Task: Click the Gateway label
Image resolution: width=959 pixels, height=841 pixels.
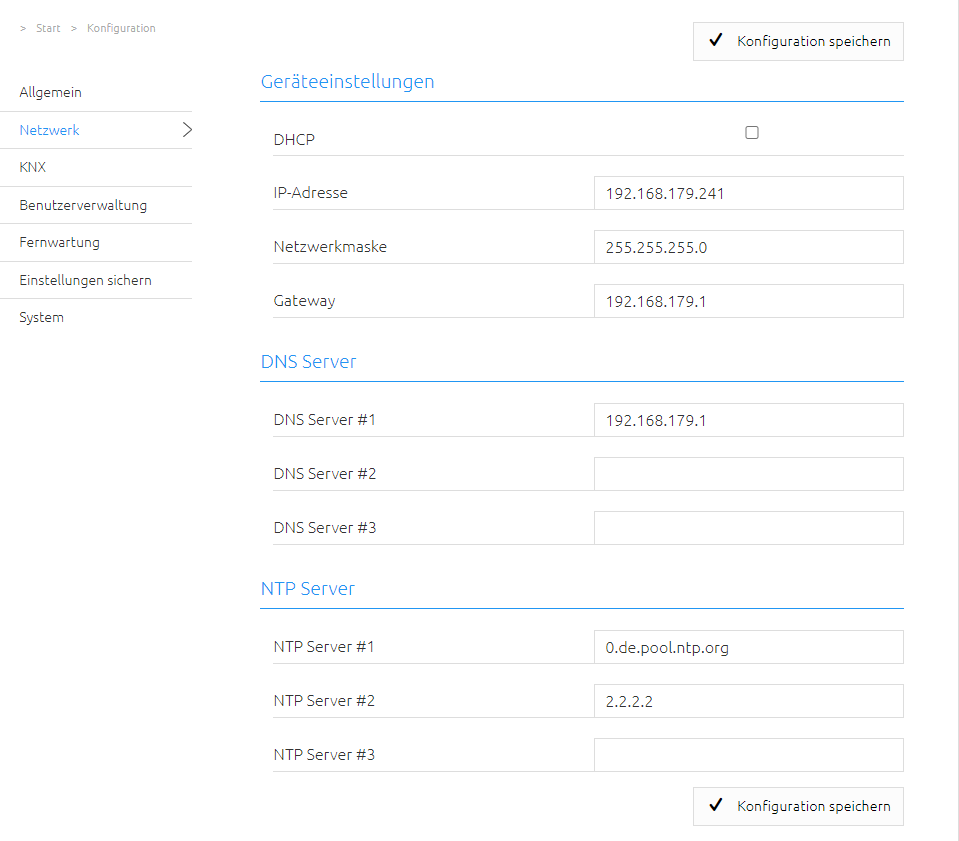Action: [x=305, y=301]
